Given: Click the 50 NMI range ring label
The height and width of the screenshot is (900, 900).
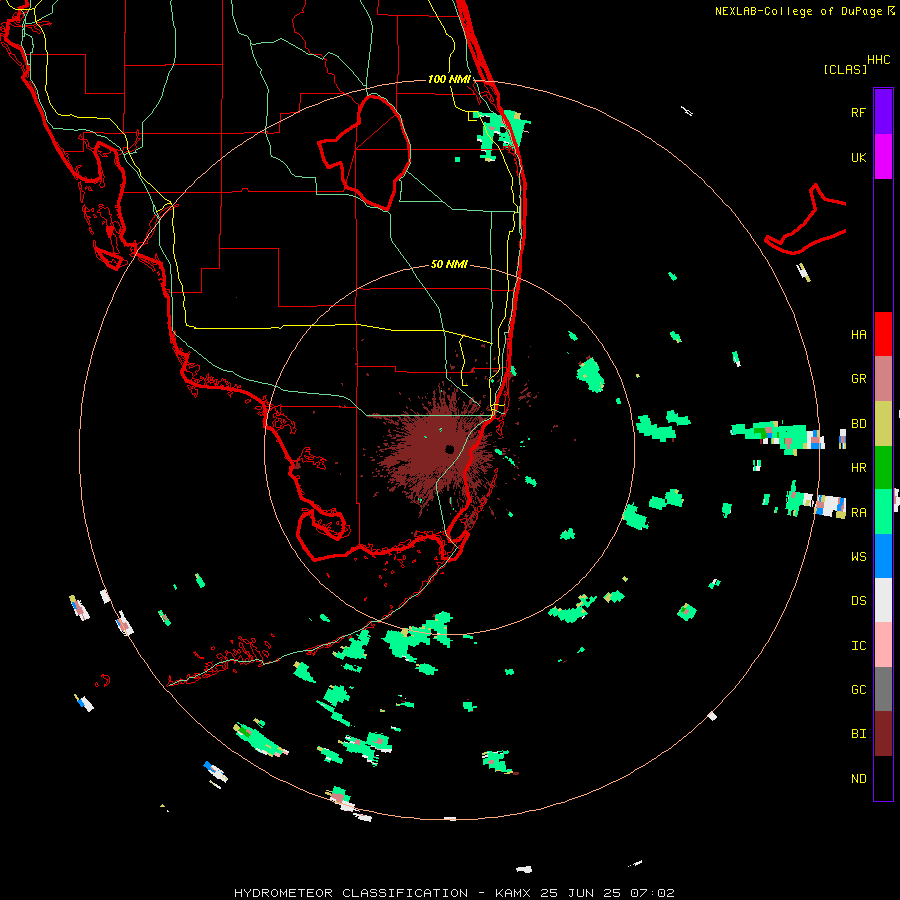Looking at the screenshot, I should (449, 264).
